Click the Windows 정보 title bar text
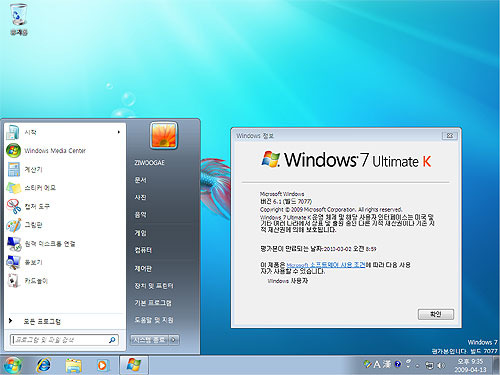500x375 pixels. (255, 136)
